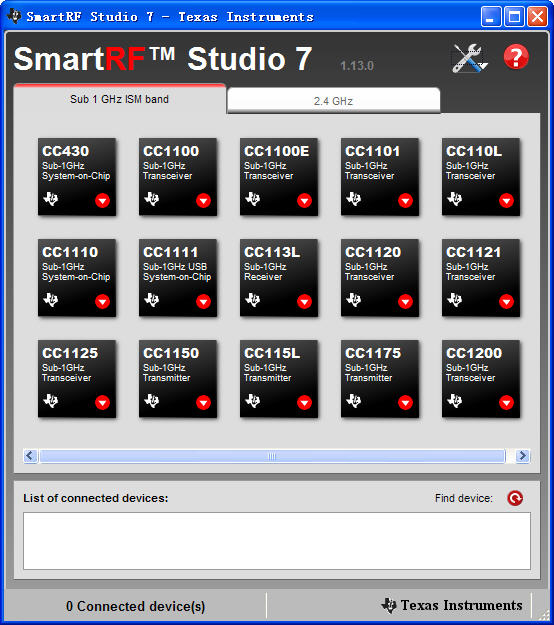
Task: Select the CC1175 title text
Action: point(373,353)
